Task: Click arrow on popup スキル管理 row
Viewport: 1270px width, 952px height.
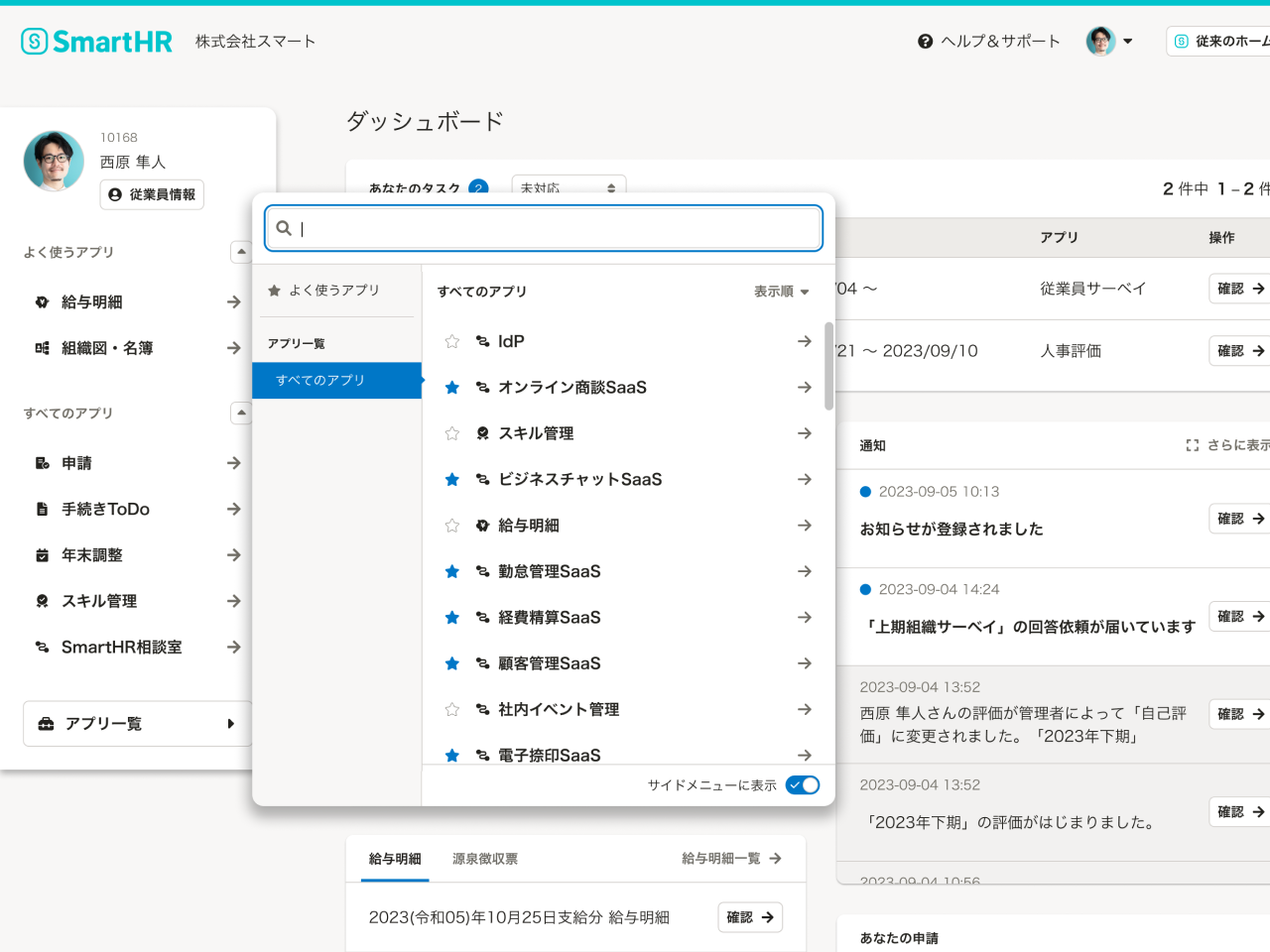Action: (805, 433)
